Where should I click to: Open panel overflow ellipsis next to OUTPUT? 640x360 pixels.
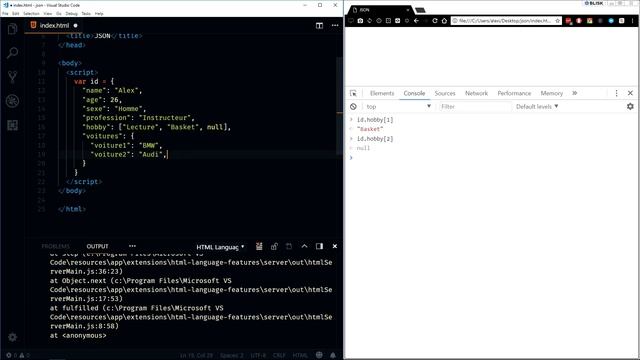pyautogui.click(x=132, y=246)
